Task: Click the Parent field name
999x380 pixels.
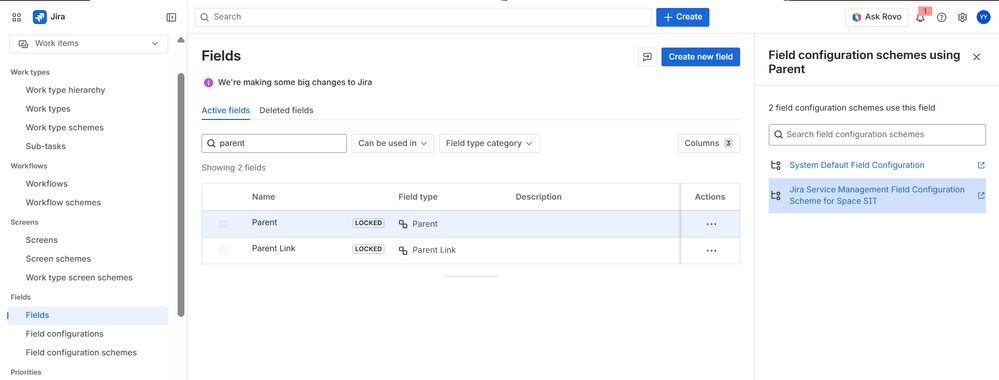Action: (264, 223)
